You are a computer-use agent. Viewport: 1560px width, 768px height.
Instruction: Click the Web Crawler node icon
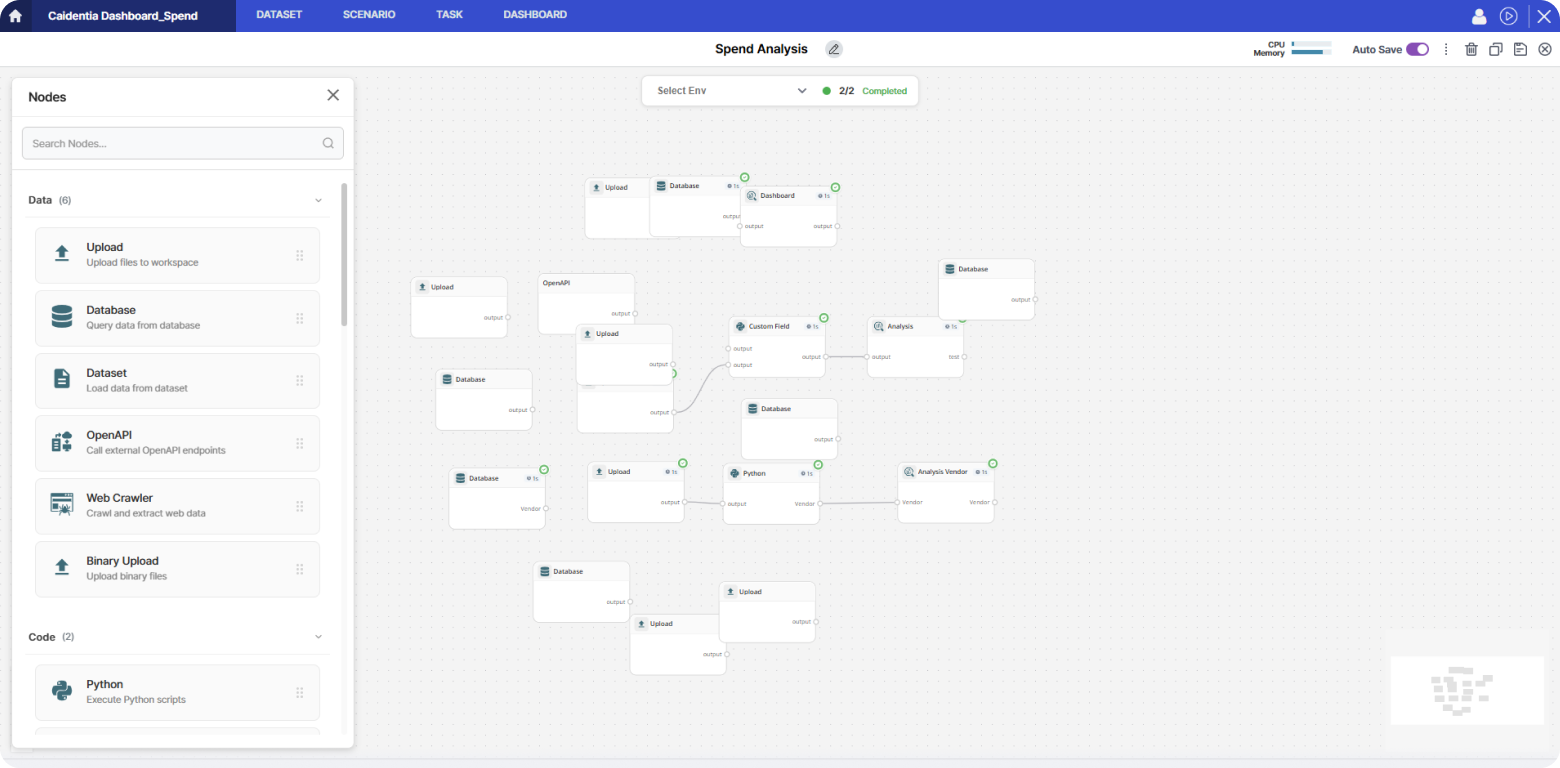tap(62, 504)
